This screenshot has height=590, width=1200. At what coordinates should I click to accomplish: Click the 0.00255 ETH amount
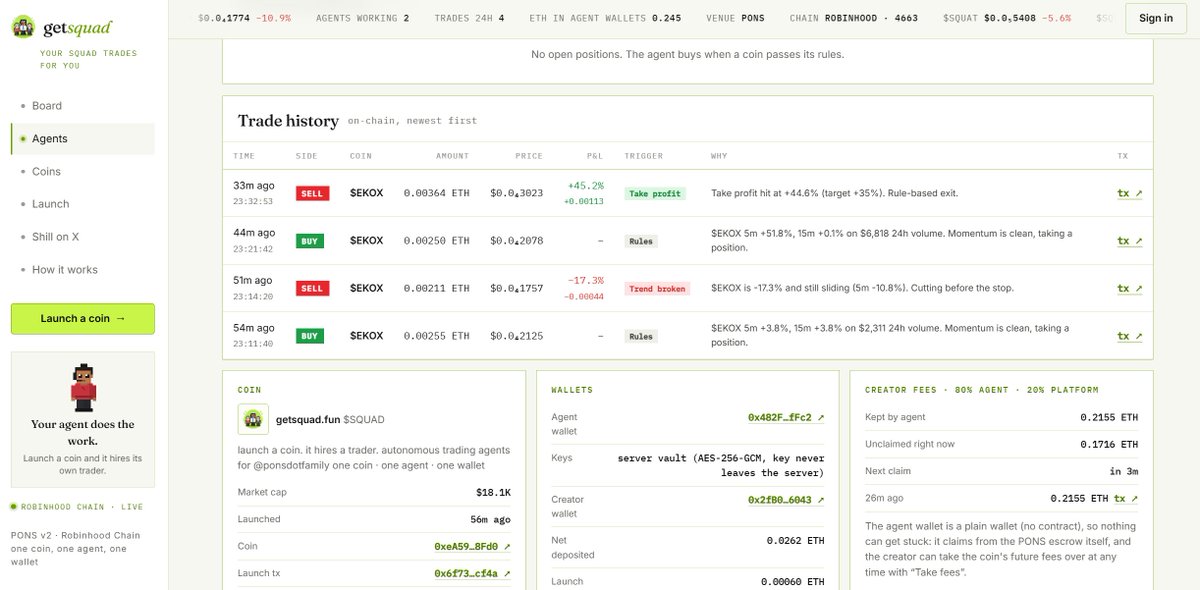click(436, 336)
